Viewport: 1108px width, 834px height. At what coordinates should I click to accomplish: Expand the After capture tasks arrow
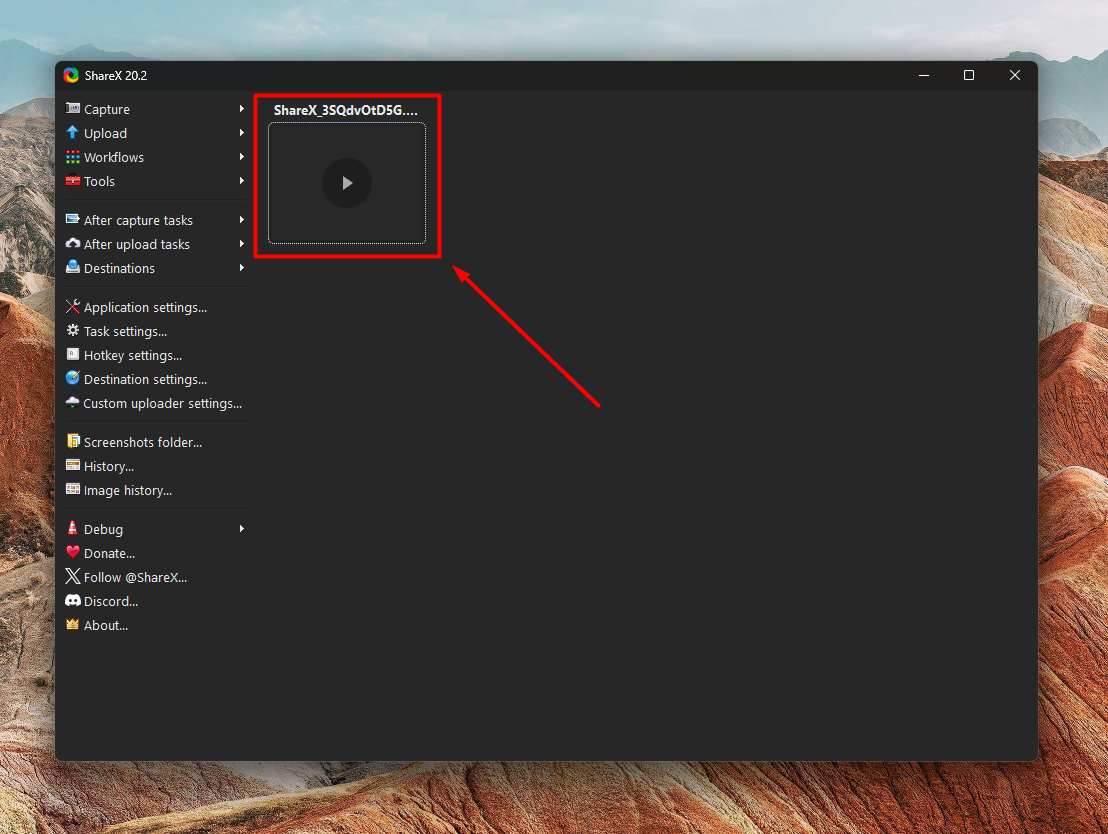coord(242,220)
